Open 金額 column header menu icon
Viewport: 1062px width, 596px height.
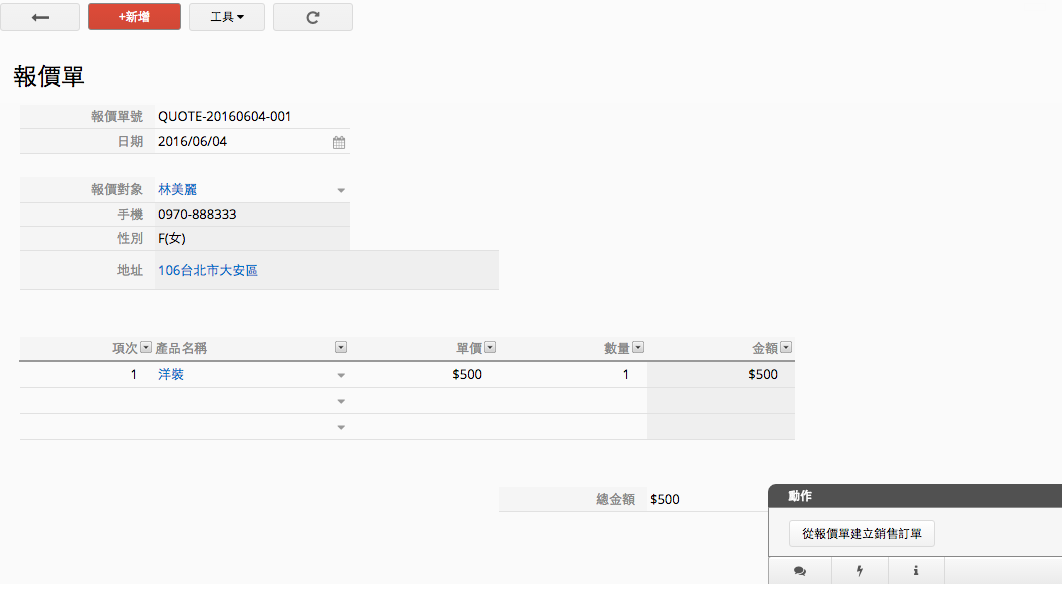[x=786, y=348]
